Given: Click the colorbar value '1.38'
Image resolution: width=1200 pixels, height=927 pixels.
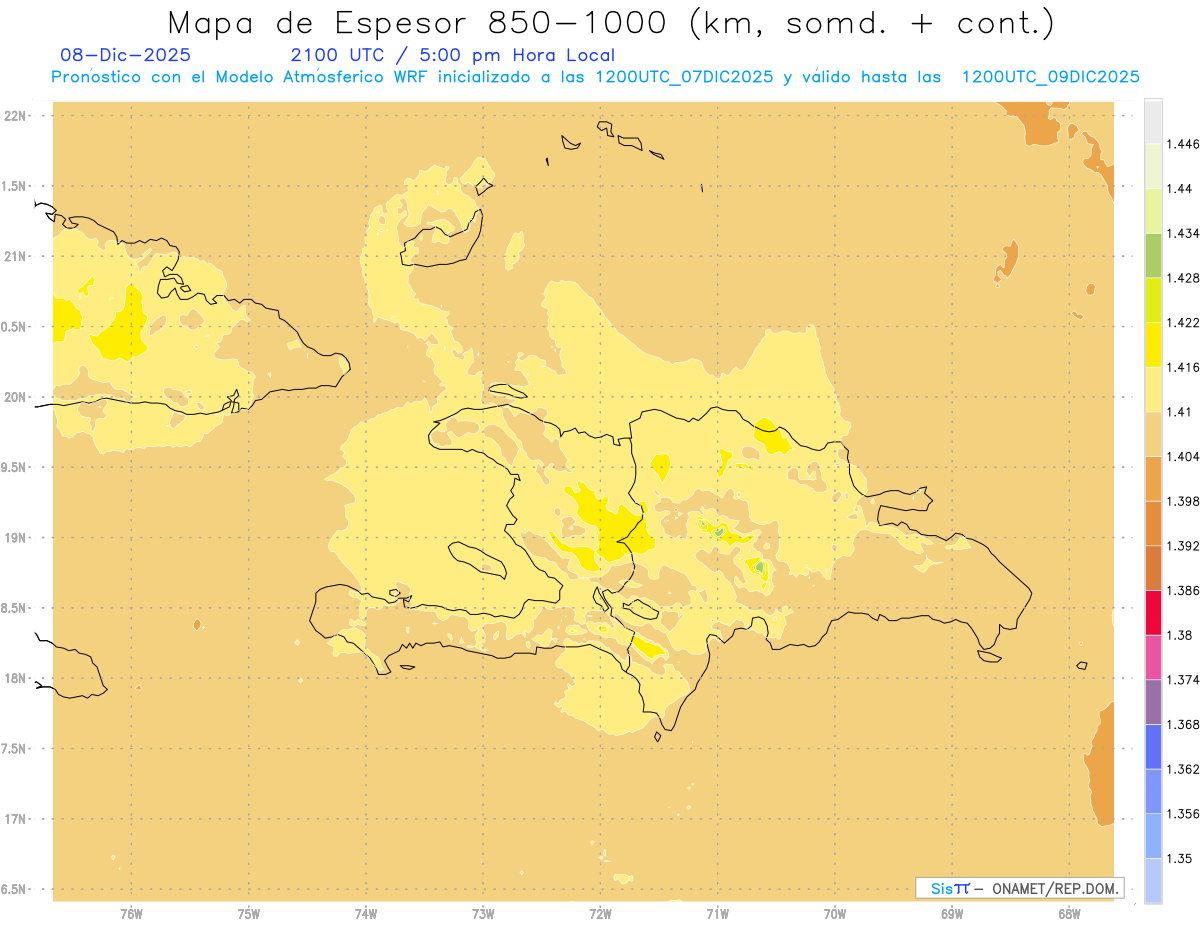Looking at the screenshot, I should [1181, 635].
